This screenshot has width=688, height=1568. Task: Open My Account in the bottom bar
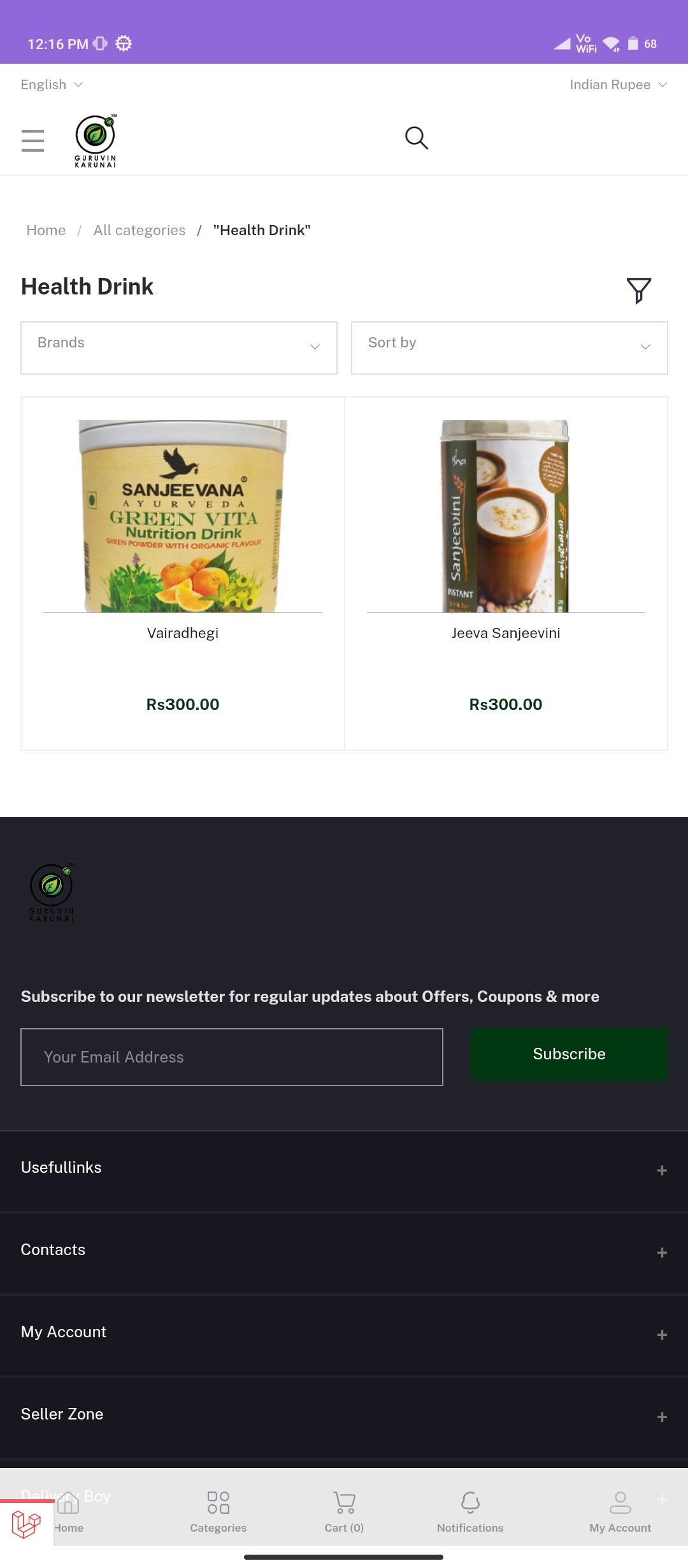tap(620, 1512)
